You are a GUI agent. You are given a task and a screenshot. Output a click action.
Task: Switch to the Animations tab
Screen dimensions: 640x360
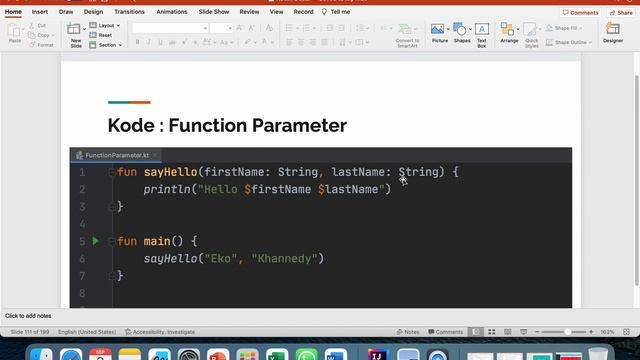[172, 12]
